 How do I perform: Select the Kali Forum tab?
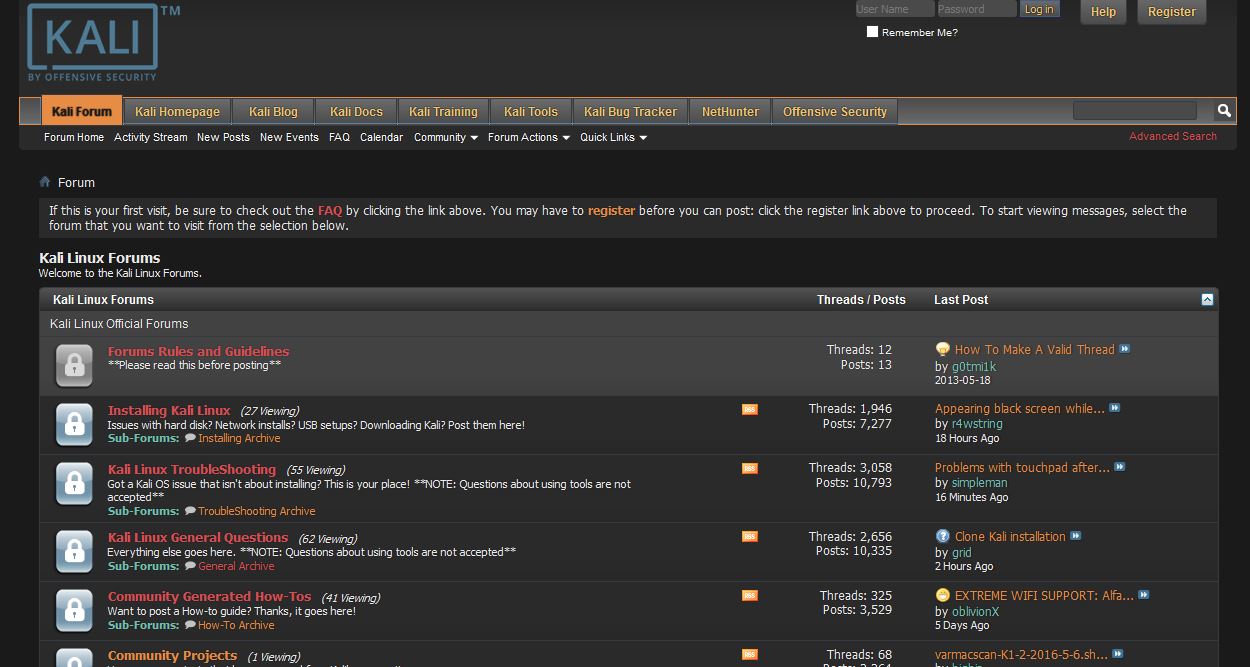pyautogui.click(x=82, y=111)
